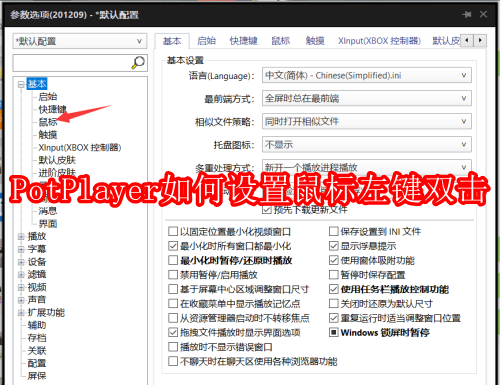Enable 以固定位置最小化视频窗口 checkbox
Viewport: 500px width, 385px height.
173,231
